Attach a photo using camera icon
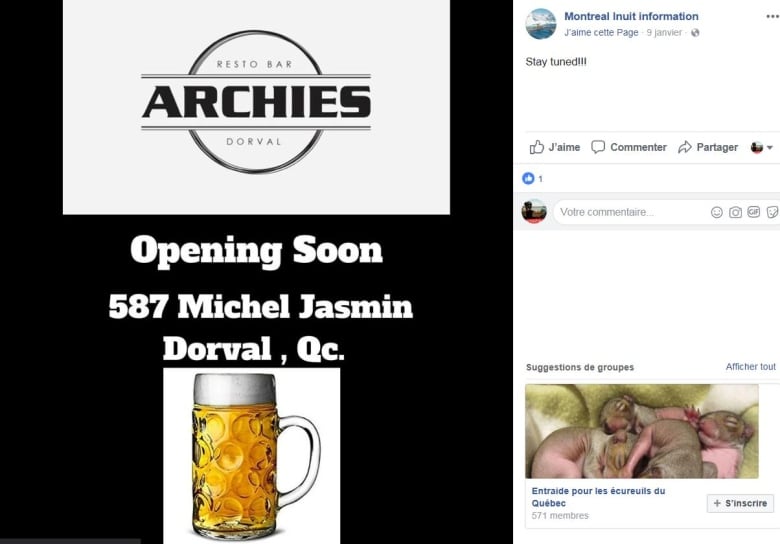This screenshot has width=780, height=544. pyautogui.click(x=735, y=212)
